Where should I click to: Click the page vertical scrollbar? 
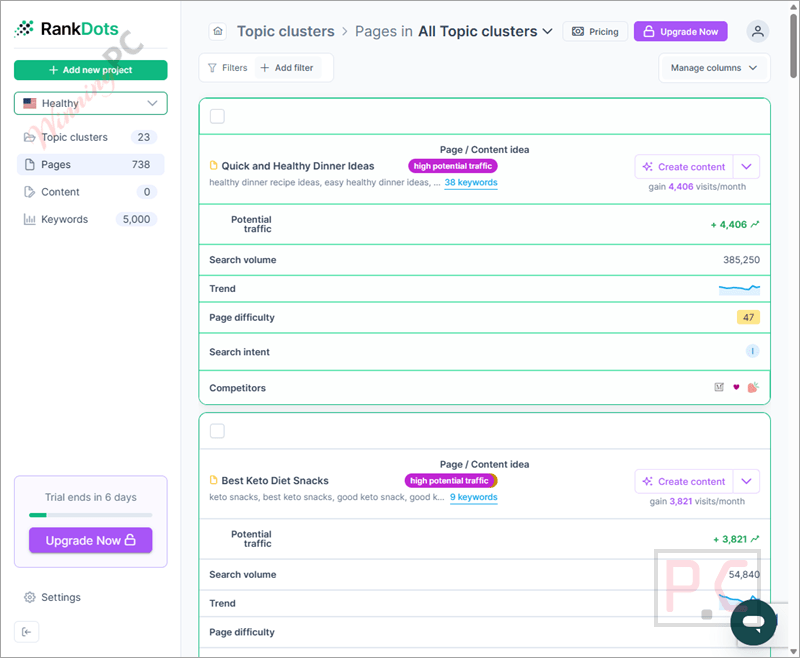pyautogui.click(x=793, y=46)
